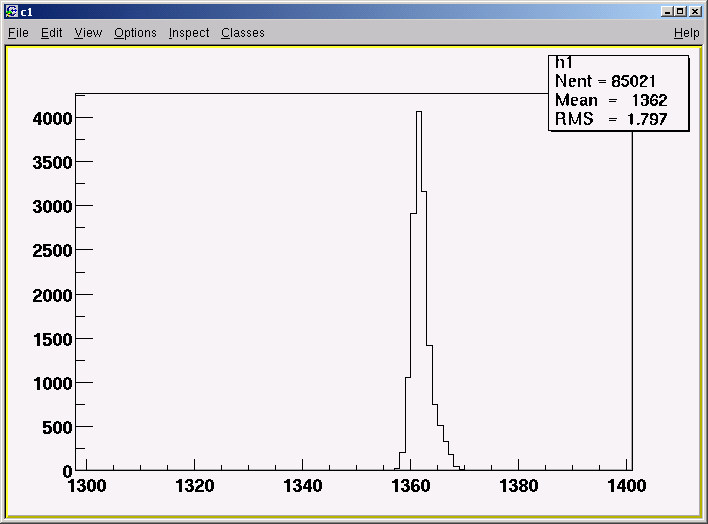
Task: Close the c1 canvas window
Action: click(x=695, y=11)
